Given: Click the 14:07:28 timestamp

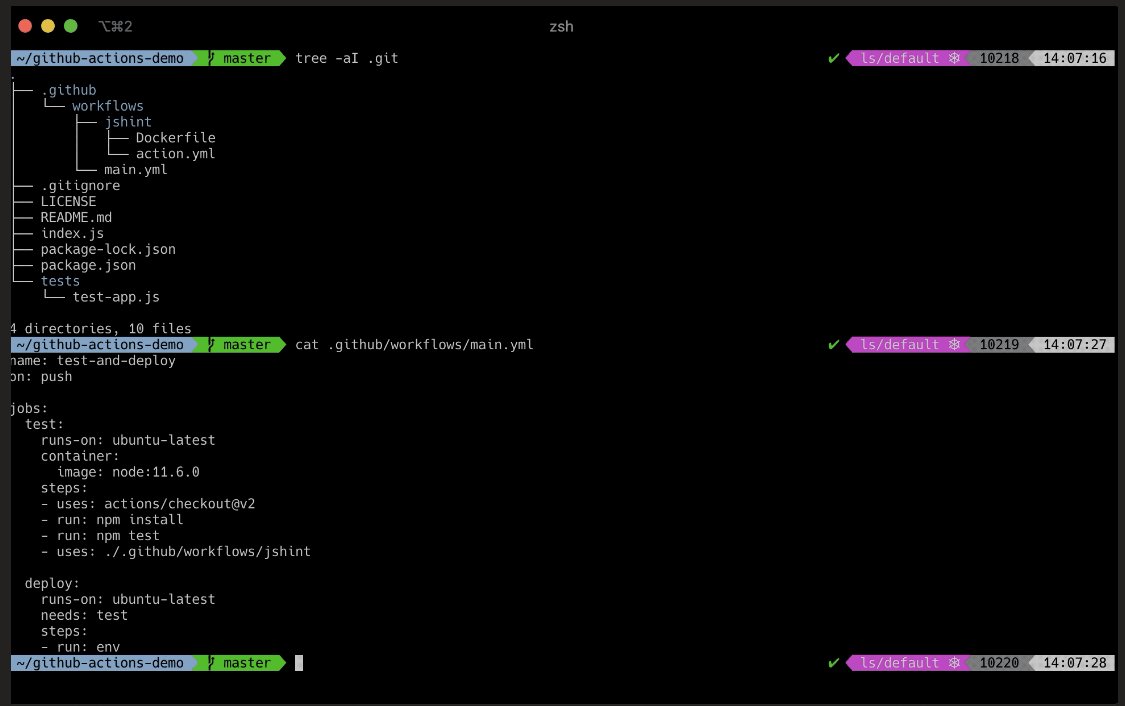Looking at the screenshot, I should tap(1075, 663).
